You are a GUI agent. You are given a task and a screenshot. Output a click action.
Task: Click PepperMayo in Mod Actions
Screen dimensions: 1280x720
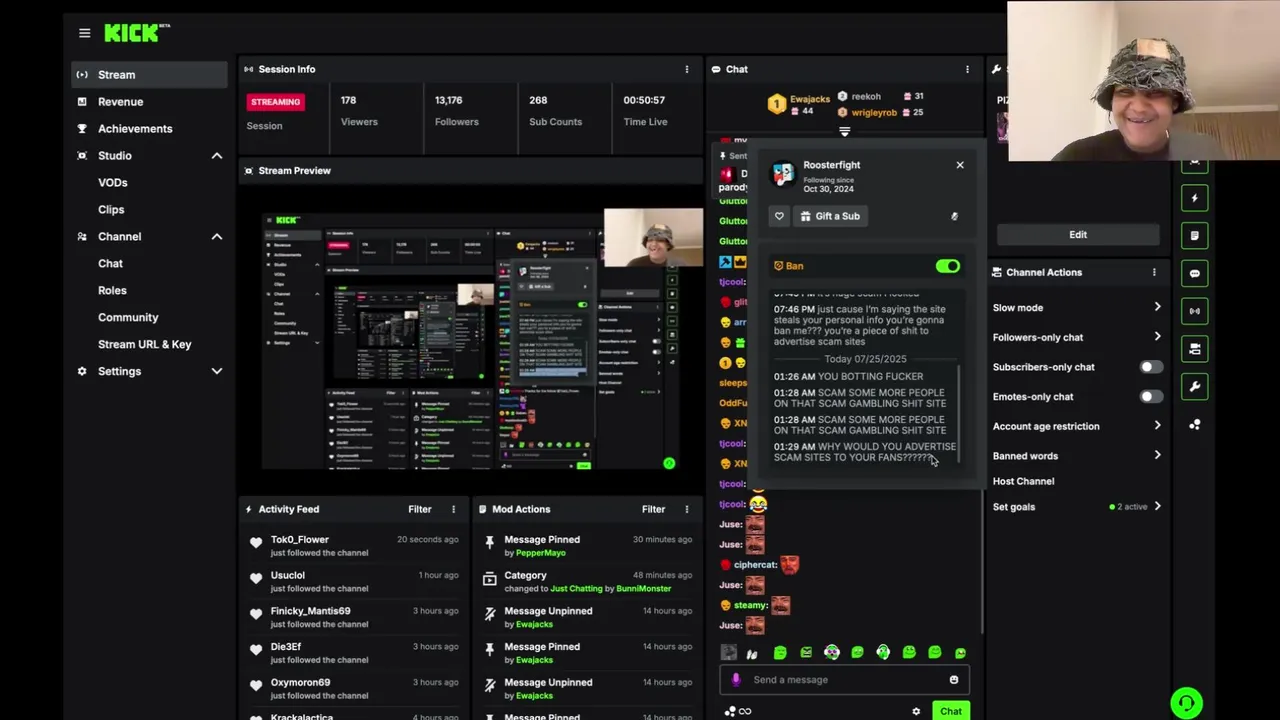tap(541, 553)
